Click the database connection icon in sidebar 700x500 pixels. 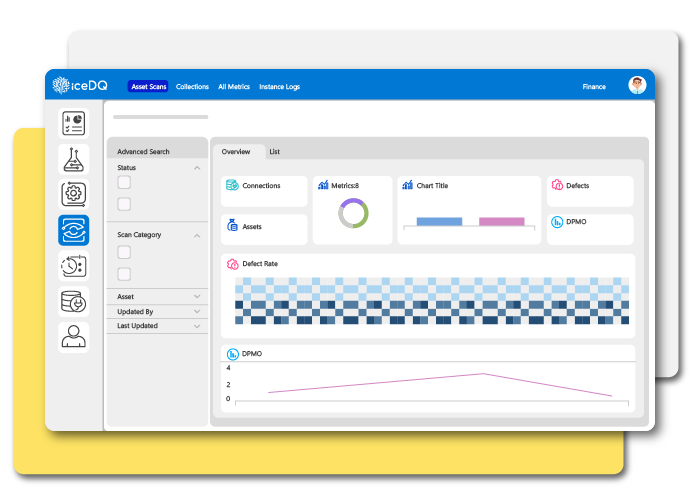(73, 301)
